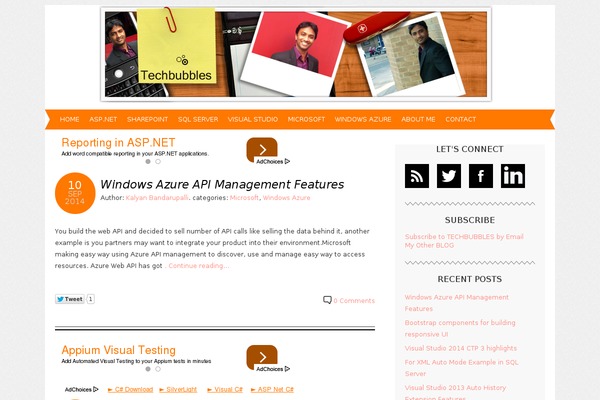Click the arrow button on Reporting in ASP.NET ad
Image resolution: width=600 pixels, height=400 pixels.
(262, 149)
